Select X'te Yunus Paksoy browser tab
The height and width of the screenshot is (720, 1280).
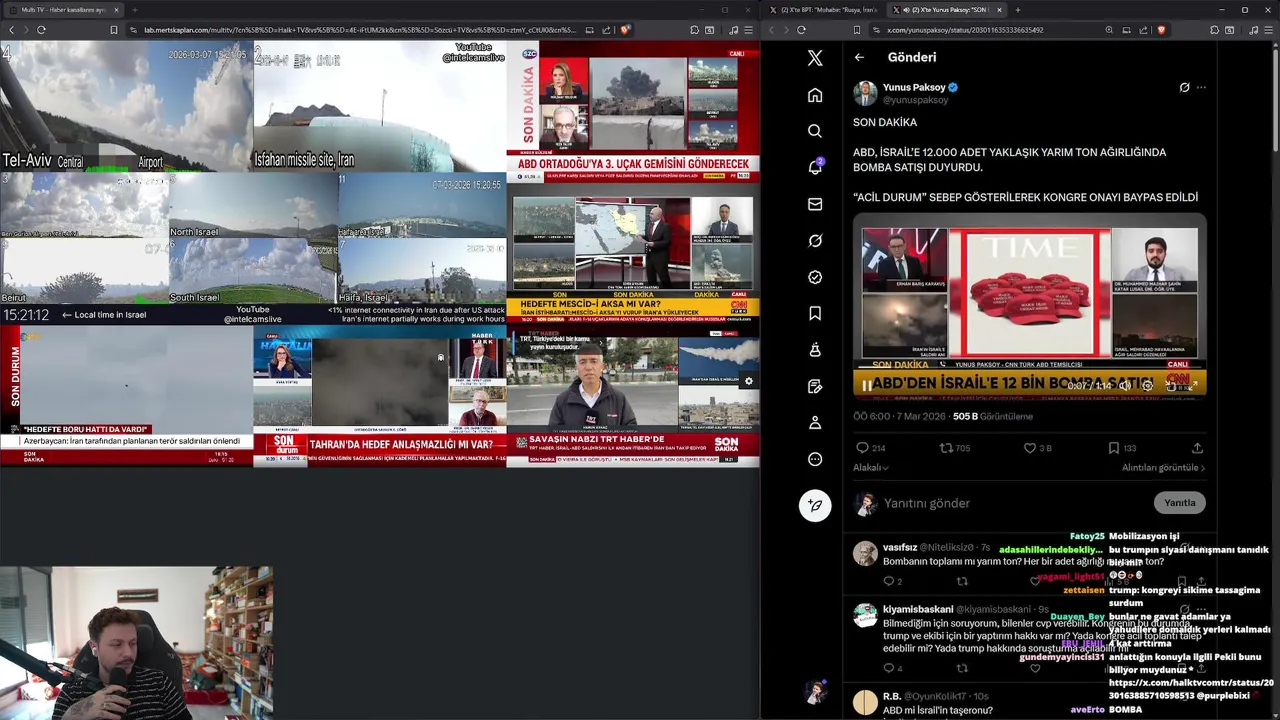[x=944, y=10]
